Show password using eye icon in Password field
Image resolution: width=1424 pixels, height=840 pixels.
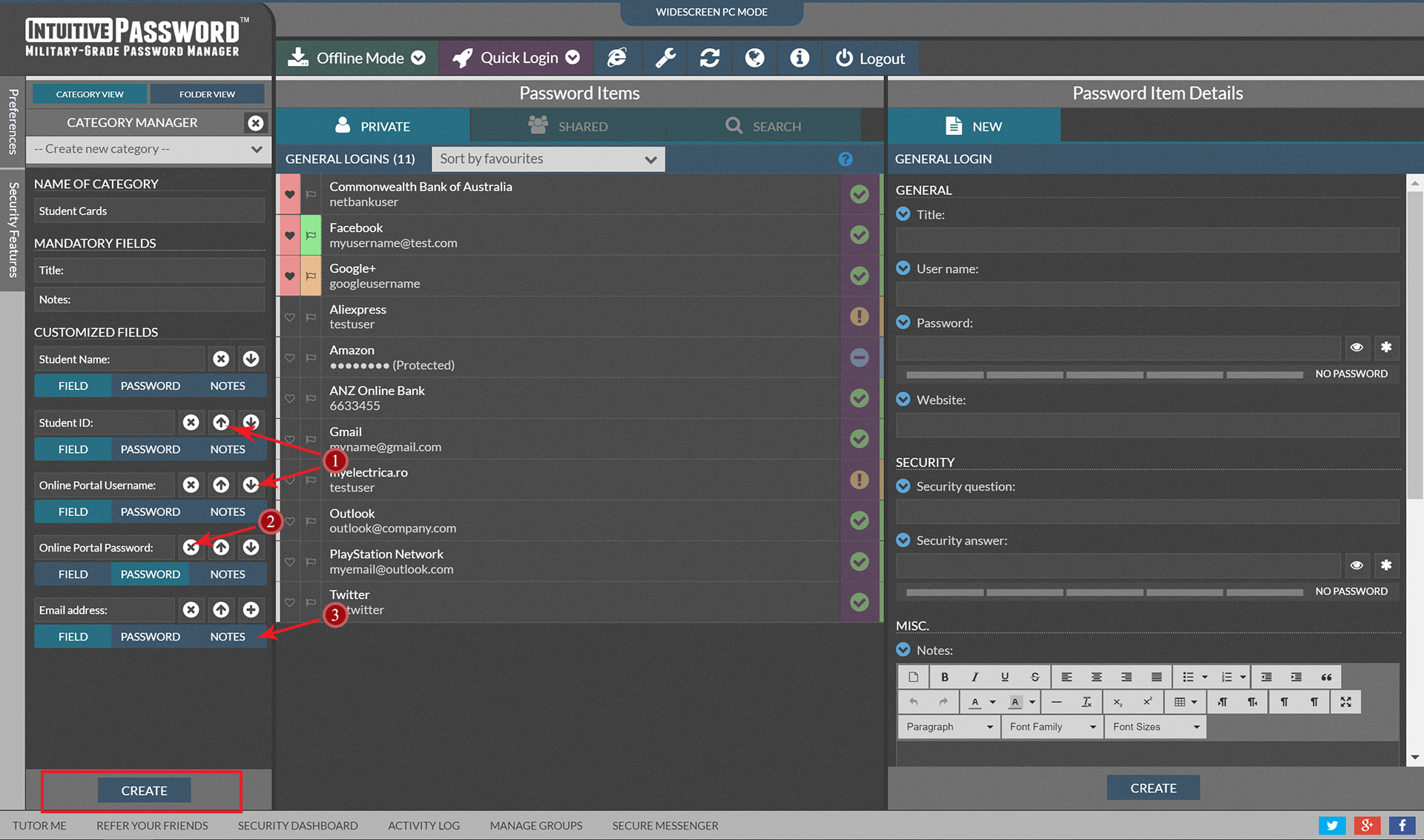pyautogui.click(x=1356, y=347)
